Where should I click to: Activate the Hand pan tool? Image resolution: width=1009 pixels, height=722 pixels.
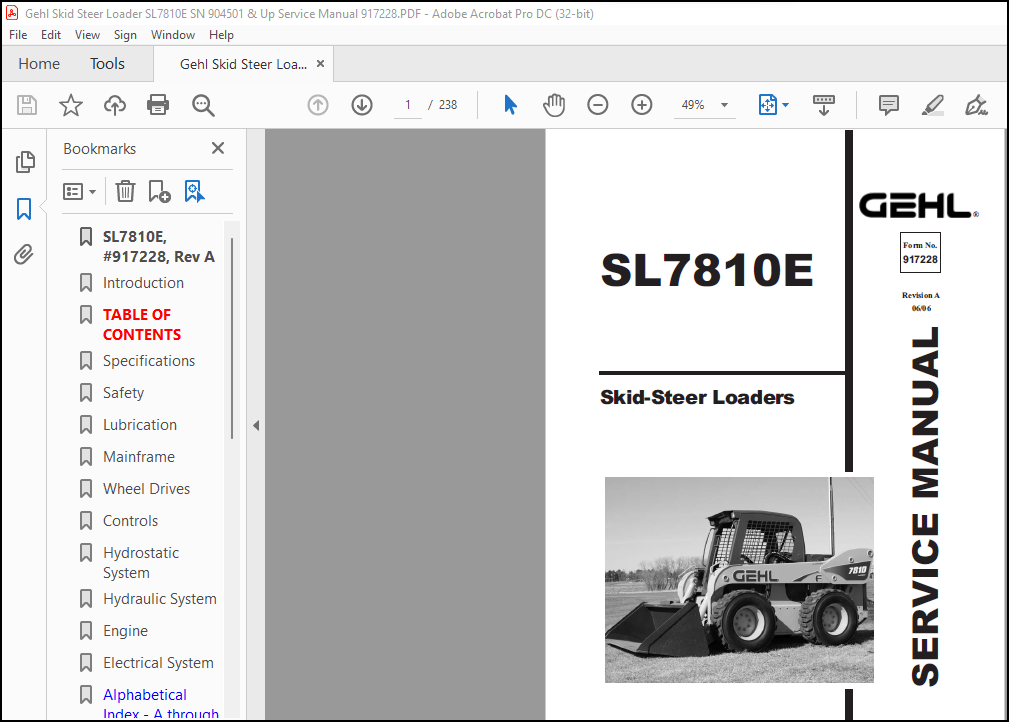pos(553,105)
